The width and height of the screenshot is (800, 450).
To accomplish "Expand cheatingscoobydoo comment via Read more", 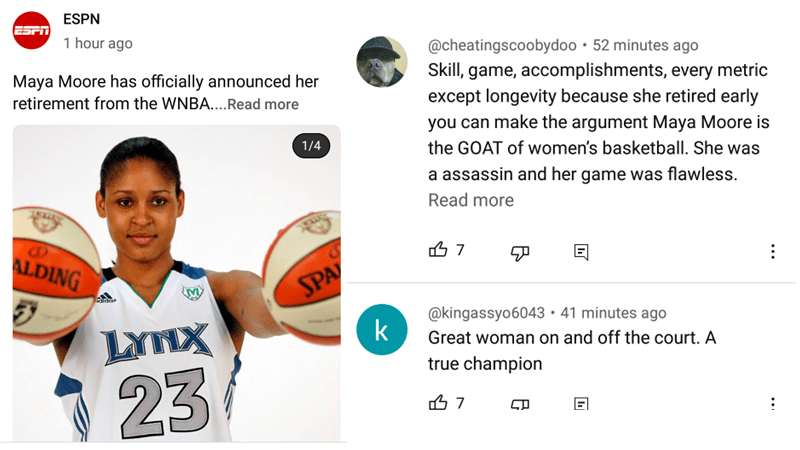I will (470, 200).
